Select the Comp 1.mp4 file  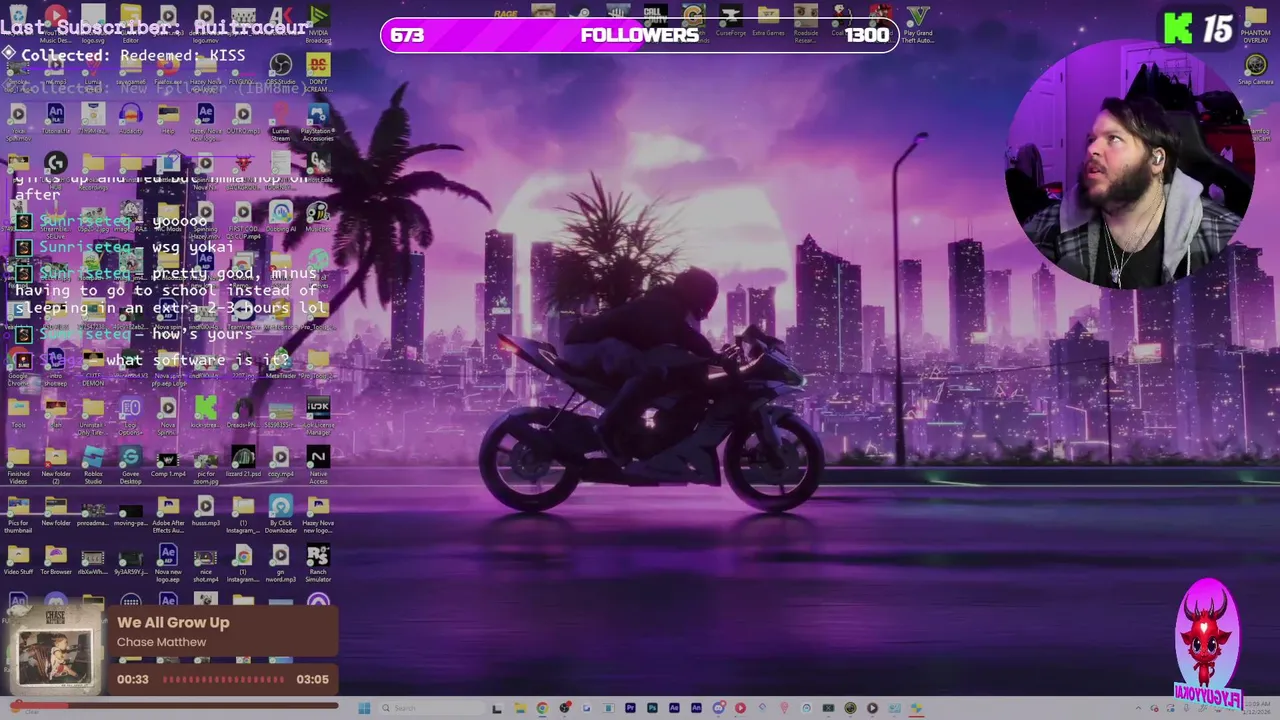pos(168,462)
